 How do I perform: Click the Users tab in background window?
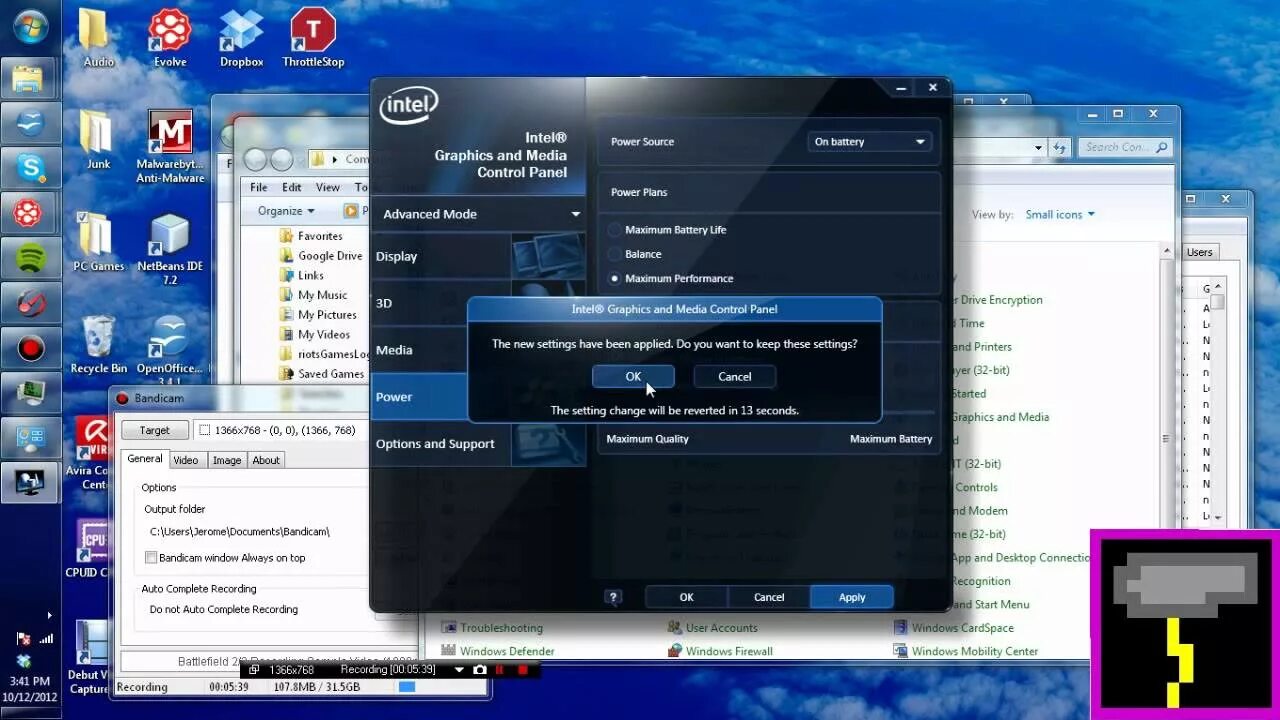tap(1199, 253)
